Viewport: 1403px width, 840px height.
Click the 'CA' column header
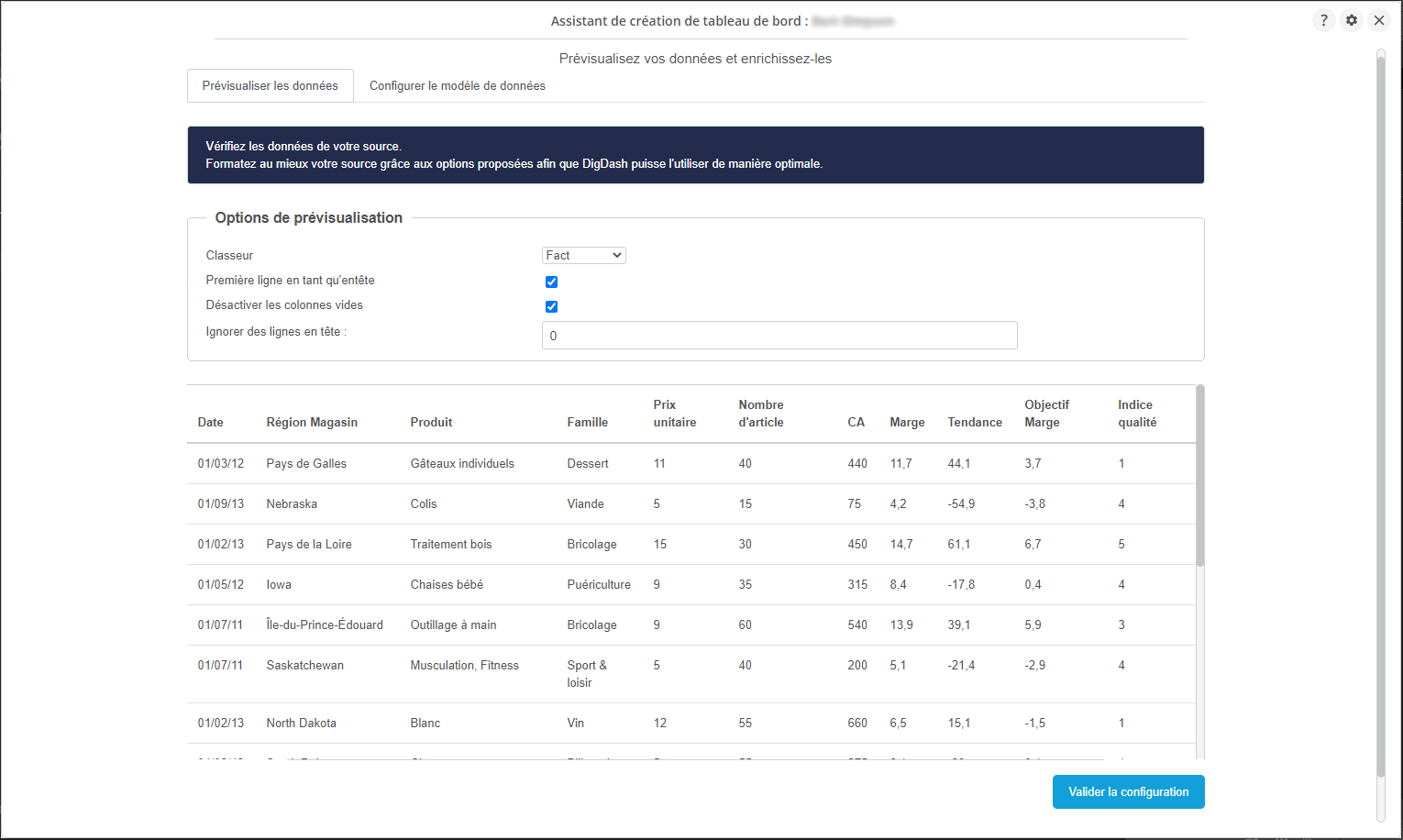tap(856, 422)
